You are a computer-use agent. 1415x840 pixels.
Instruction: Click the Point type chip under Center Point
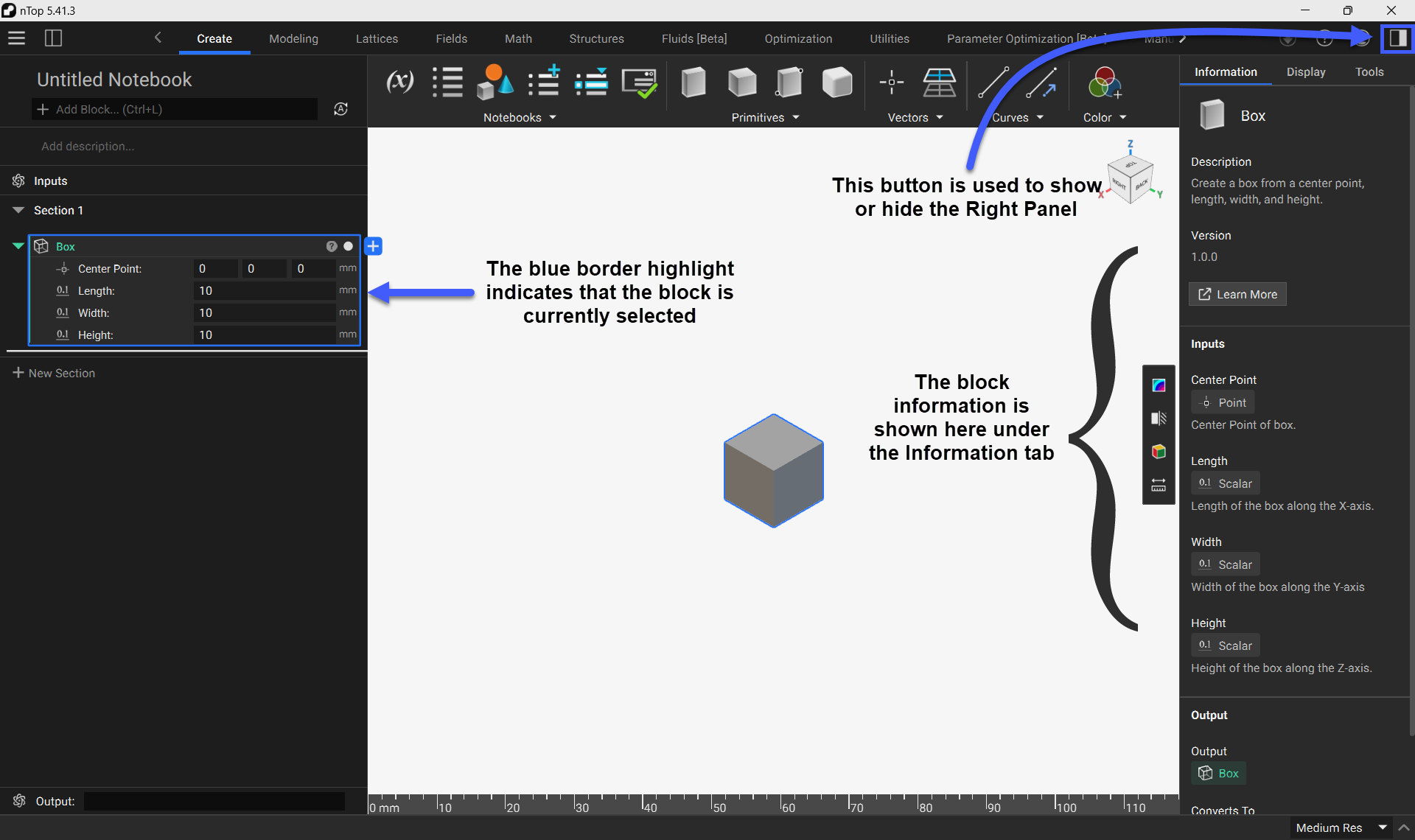[x=1223, y=402]
